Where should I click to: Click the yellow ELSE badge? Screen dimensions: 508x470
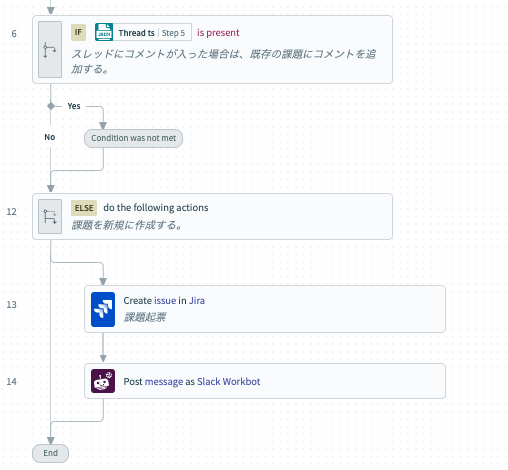point(84,208)
